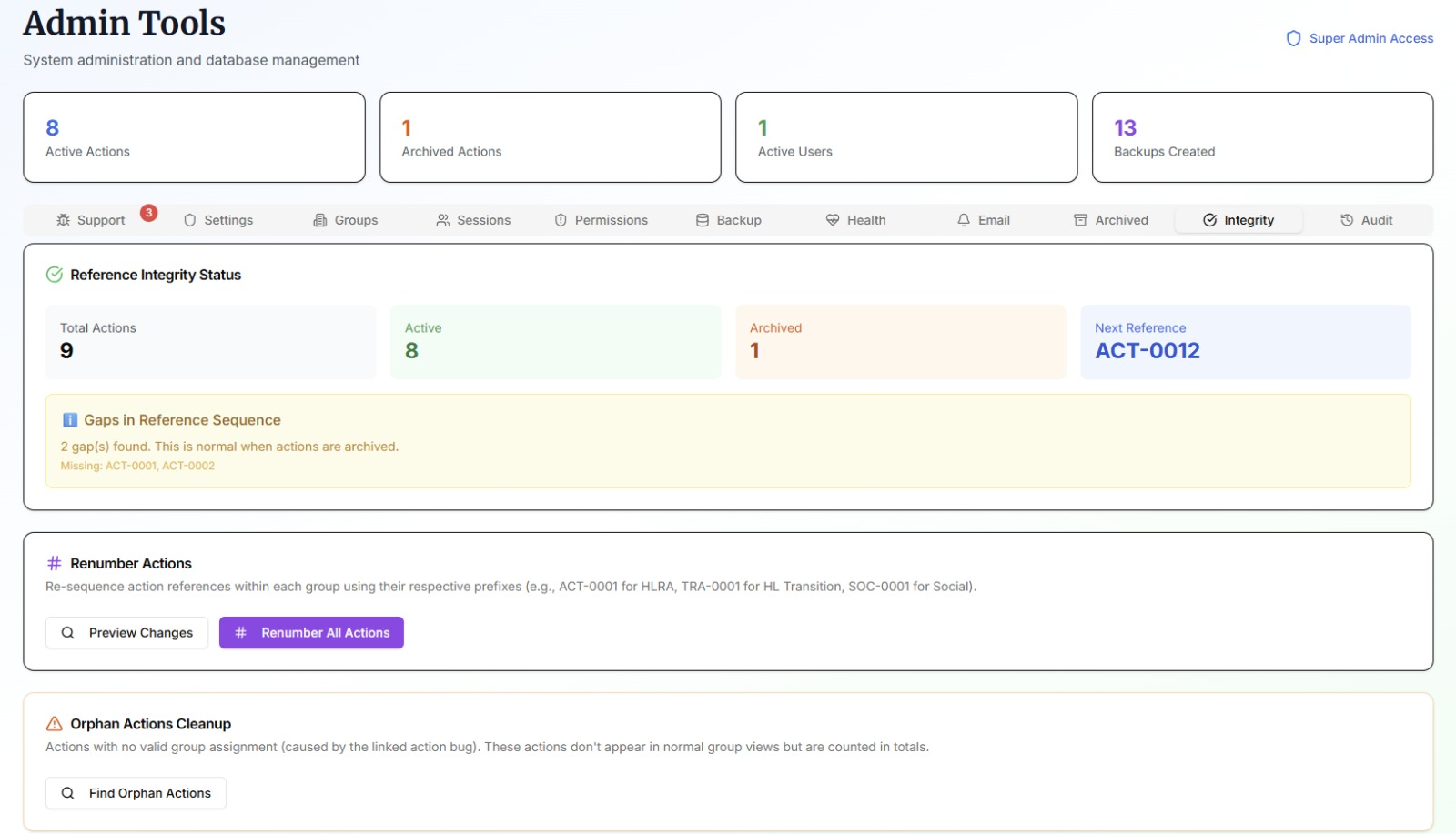Switch to the Sessions tab

tap(473, 220)
